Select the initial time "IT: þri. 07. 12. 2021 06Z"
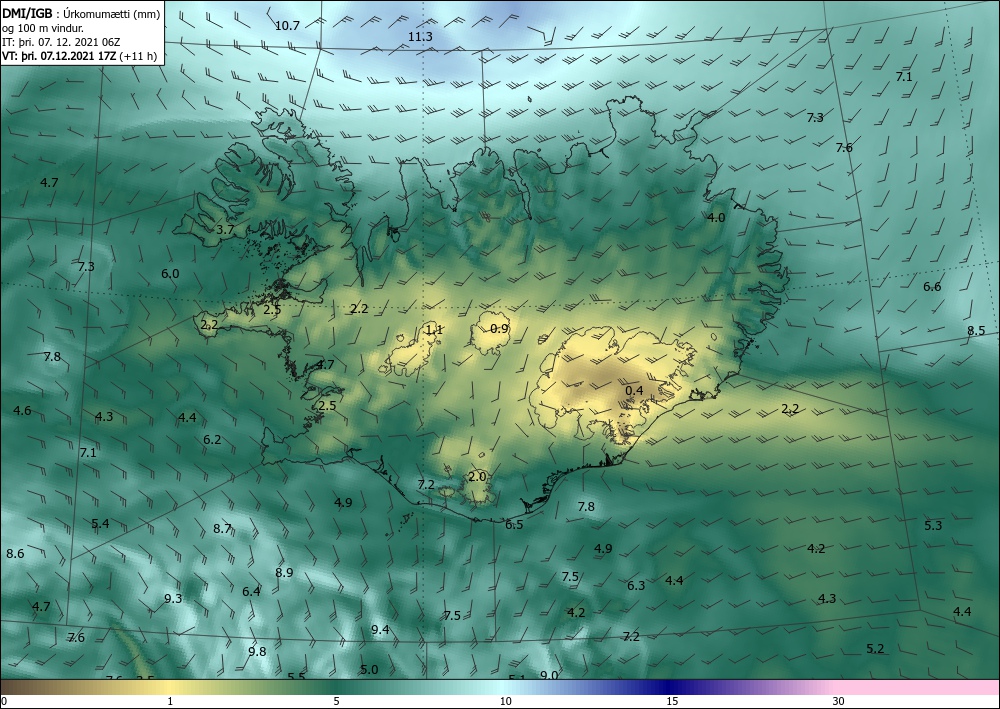This screenshot has width=1000, height=709. (x=61, y=42)
